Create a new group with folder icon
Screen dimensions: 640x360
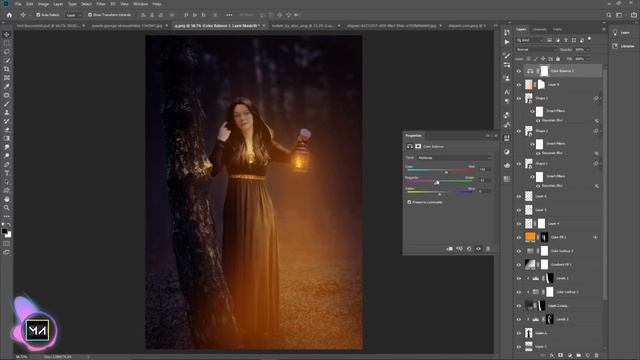[578, 356]
